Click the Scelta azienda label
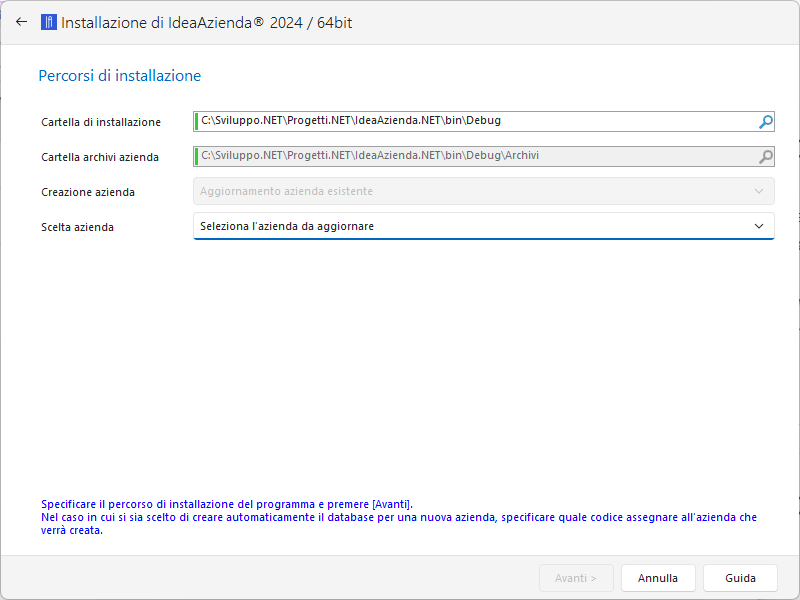Screen dimensions: 800x600 (78, 227)
